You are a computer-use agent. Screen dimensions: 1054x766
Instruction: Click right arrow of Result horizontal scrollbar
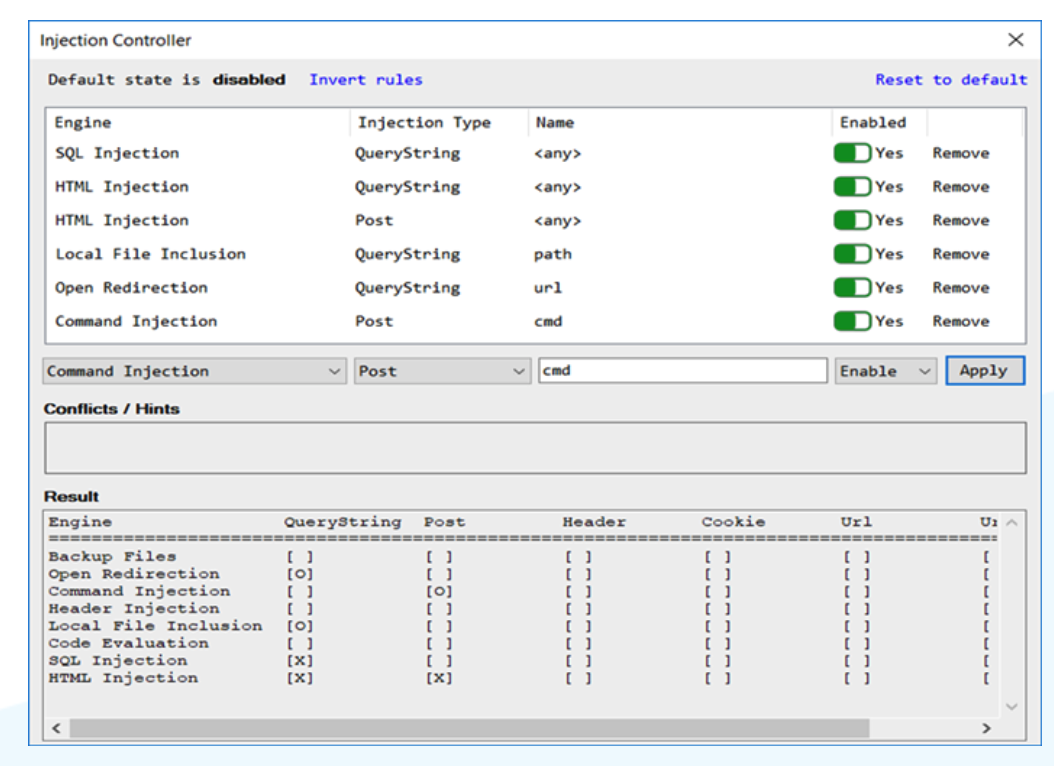coord(986,728)
